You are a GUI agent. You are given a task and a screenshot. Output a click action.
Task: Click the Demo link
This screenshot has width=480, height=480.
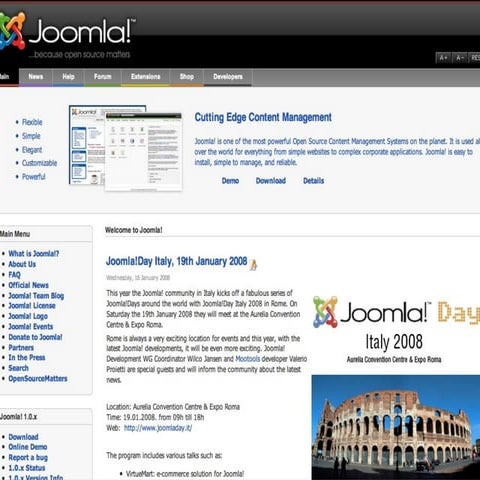pos(230,181)
